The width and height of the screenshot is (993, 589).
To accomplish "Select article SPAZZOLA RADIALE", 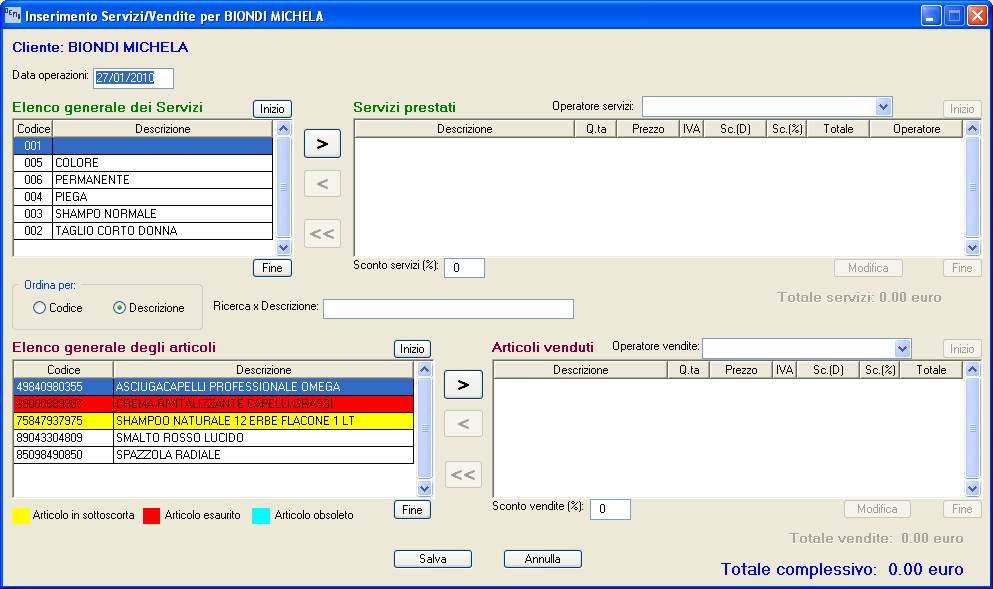I will [213, 455].
